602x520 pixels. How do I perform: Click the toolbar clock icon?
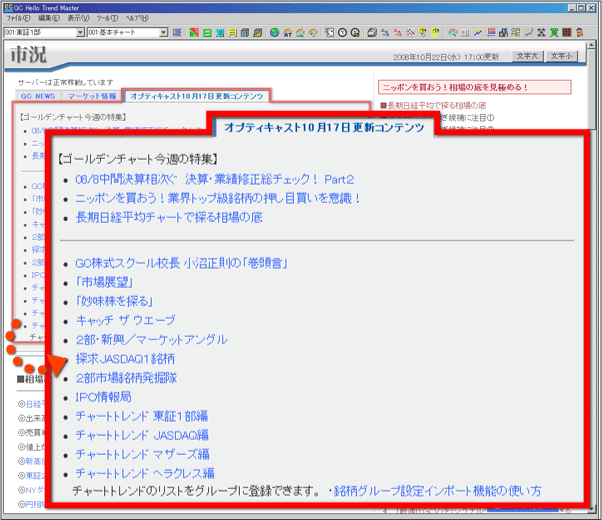pyautogui.click(x=342, y=33)
